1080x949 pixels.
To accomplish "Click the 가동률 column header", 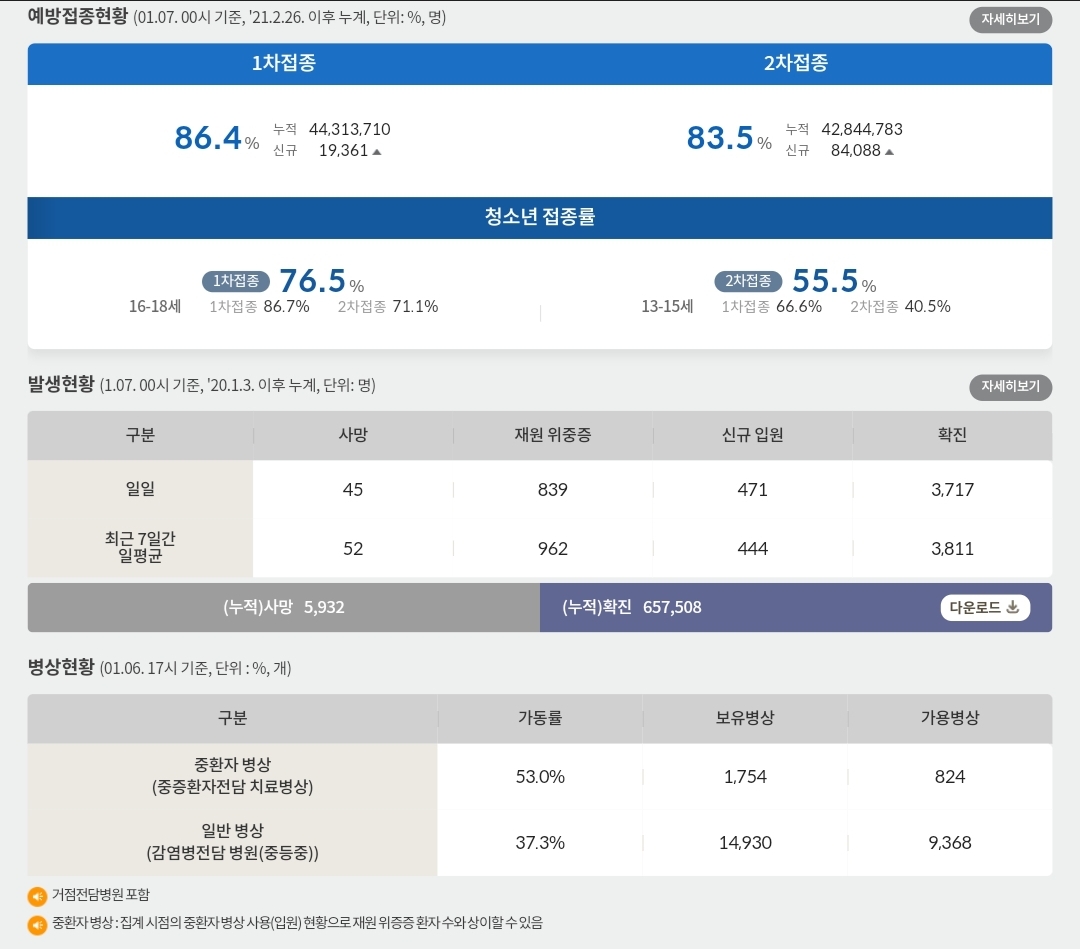I will coord(540,718).
